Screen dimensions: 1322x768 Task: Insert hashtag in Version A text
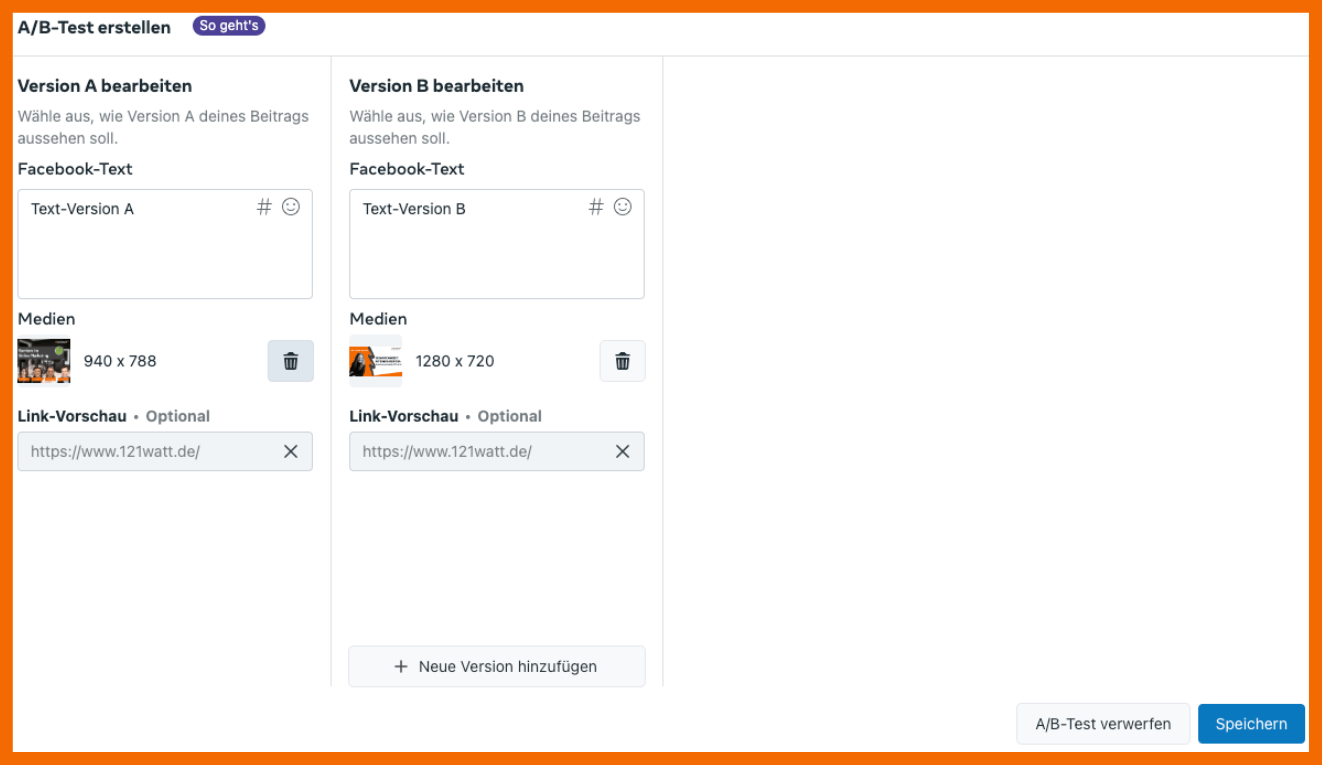point(264,207)
